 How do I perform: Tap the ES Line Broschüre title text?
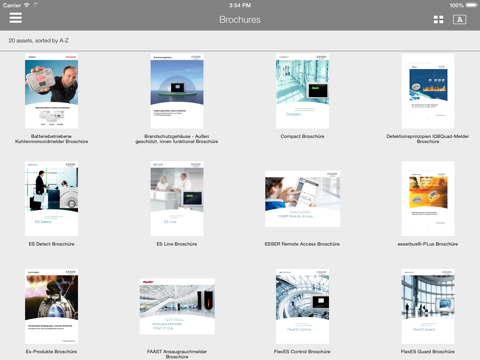[x=177, y=244]
